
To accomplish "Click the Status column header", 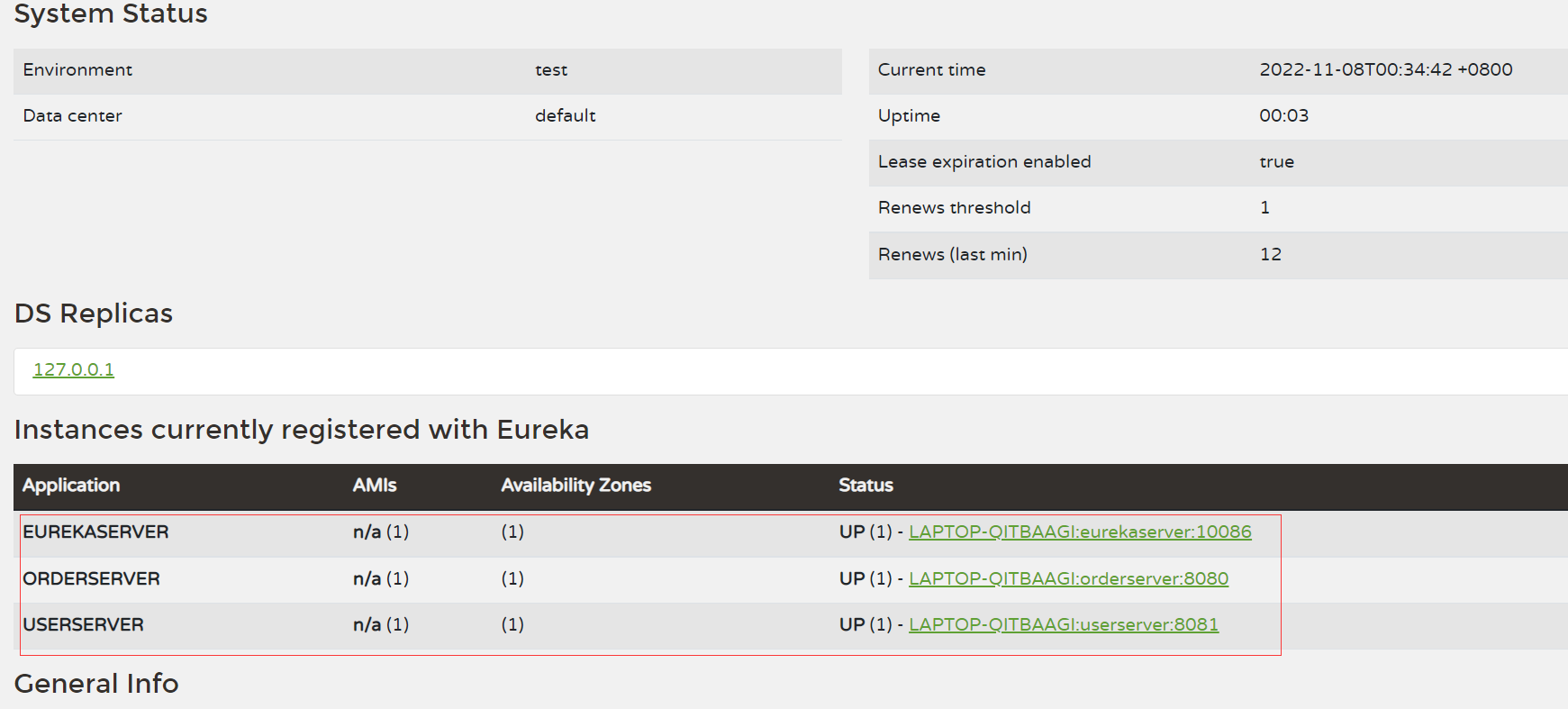I will point(866,485).
